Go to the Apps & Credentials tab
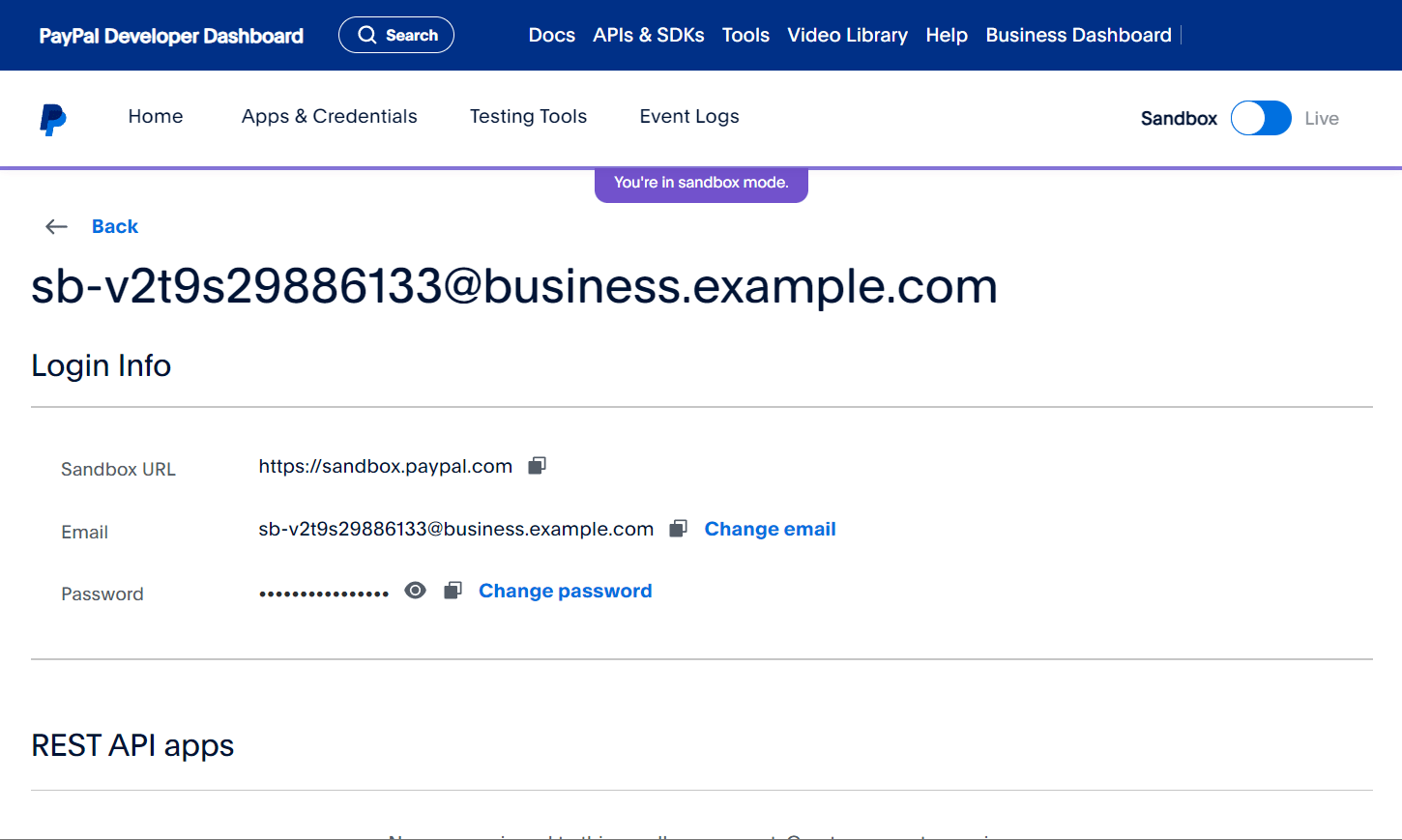This screenshot has width=1402, height=840. tap(330, 116)
